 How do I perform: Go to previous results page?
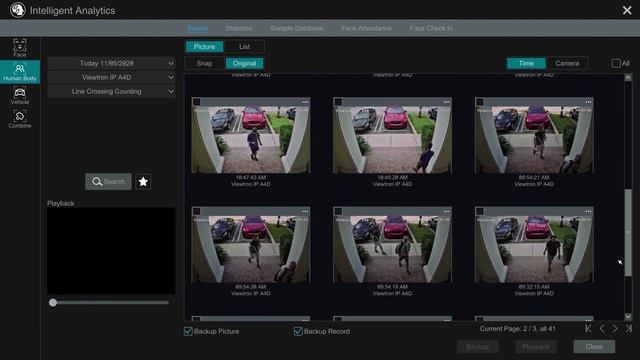[x=602, y=329]
